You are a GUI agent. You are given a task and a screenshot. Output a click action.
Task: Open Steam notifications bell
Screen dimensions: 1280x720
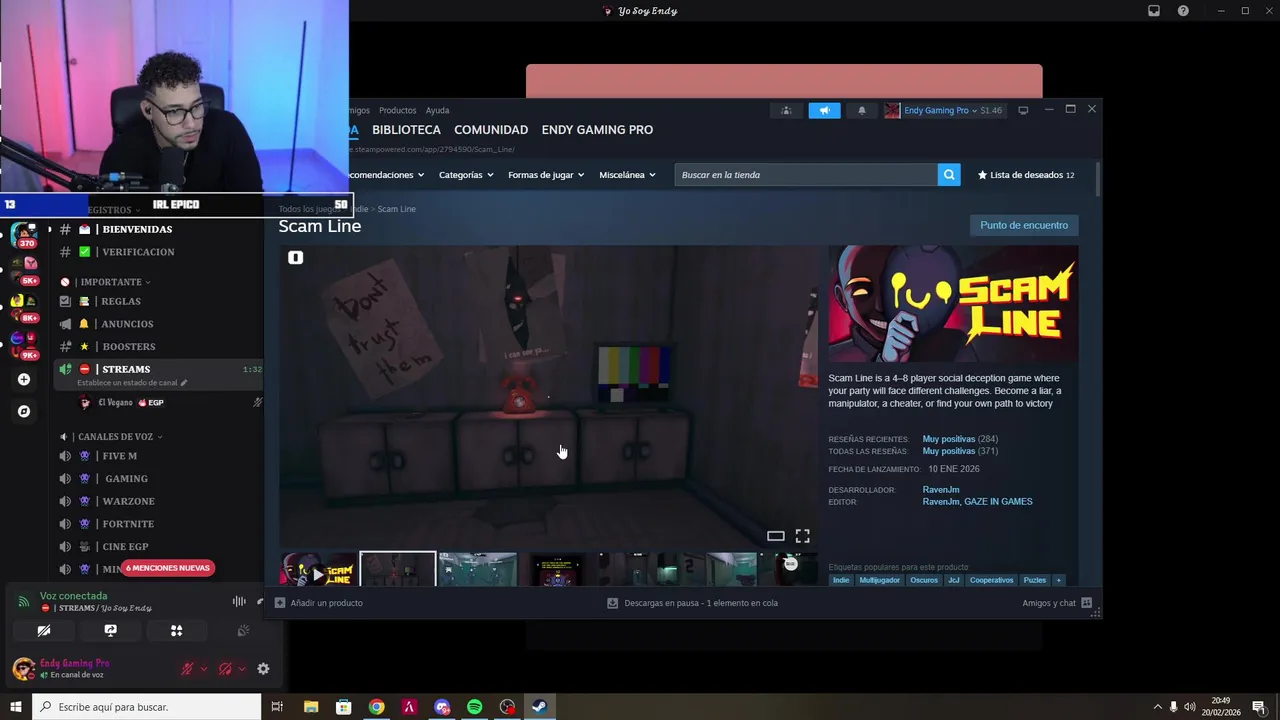tap(862, 110)
